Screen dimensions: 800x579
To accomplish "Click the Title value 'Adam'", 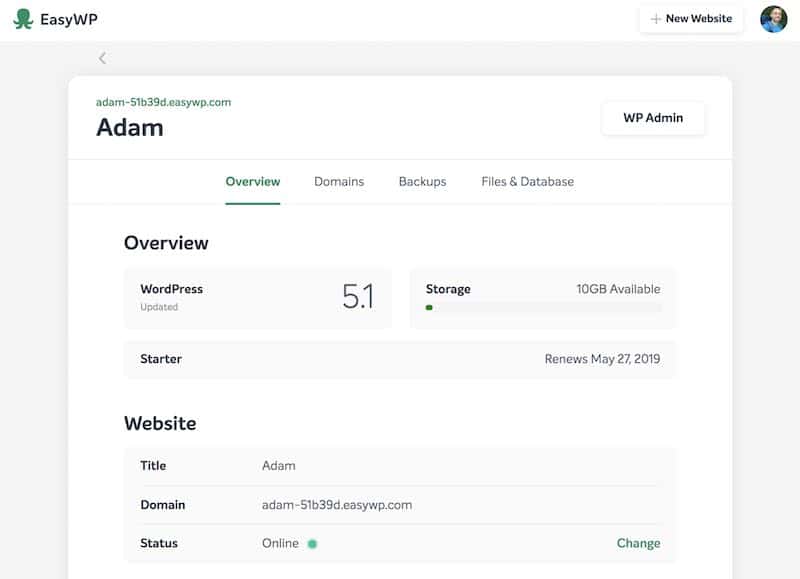I will coord(279,466).
